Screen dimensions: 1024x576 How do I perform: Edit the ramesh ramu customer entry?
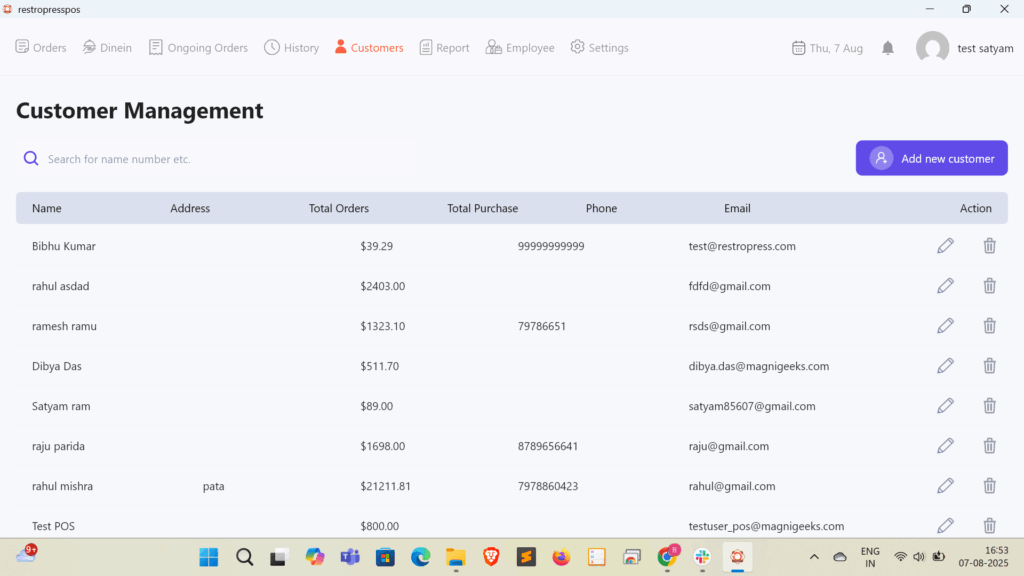[x=945, y=326]
